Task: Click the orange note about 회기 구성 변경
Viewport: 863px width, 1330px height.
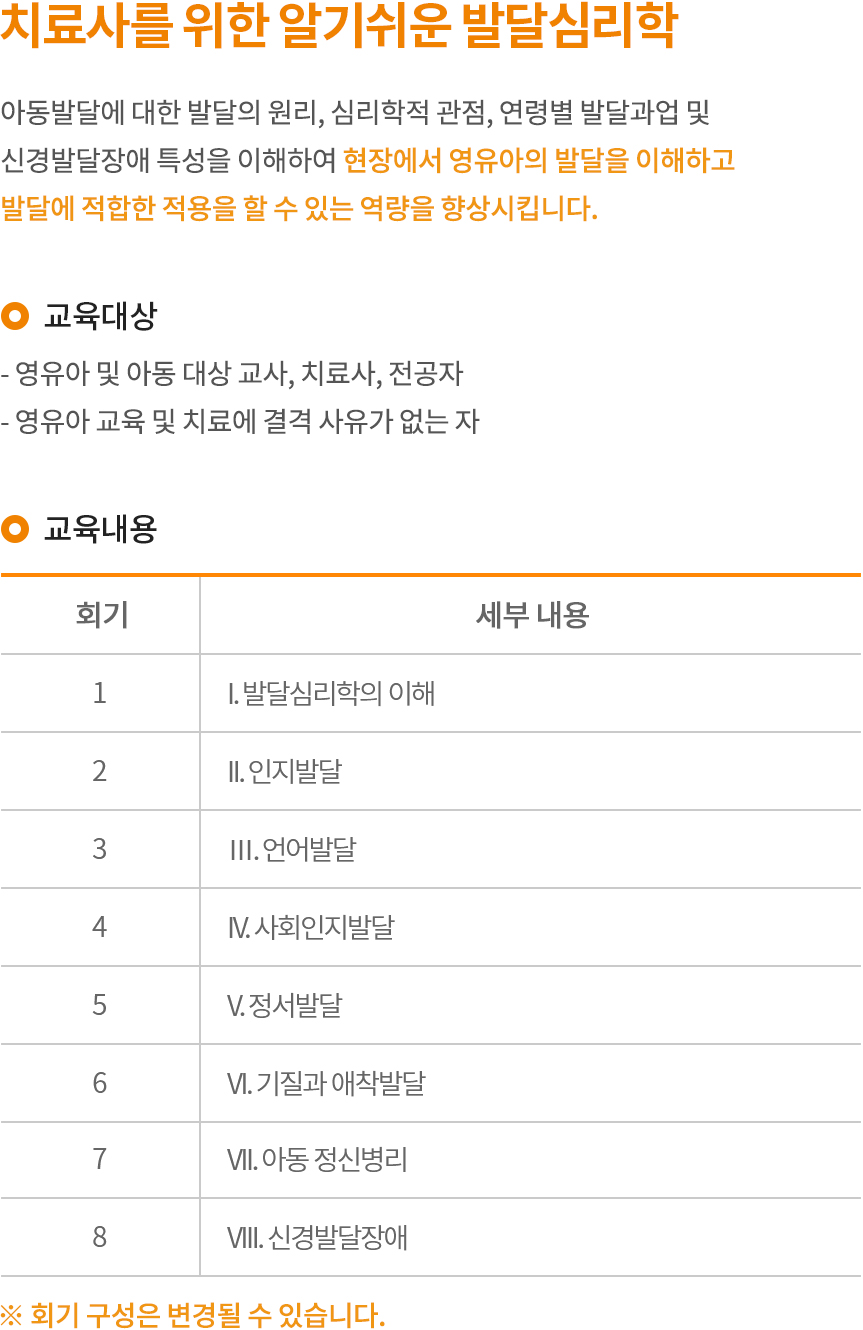Action: pos(193,1314)
